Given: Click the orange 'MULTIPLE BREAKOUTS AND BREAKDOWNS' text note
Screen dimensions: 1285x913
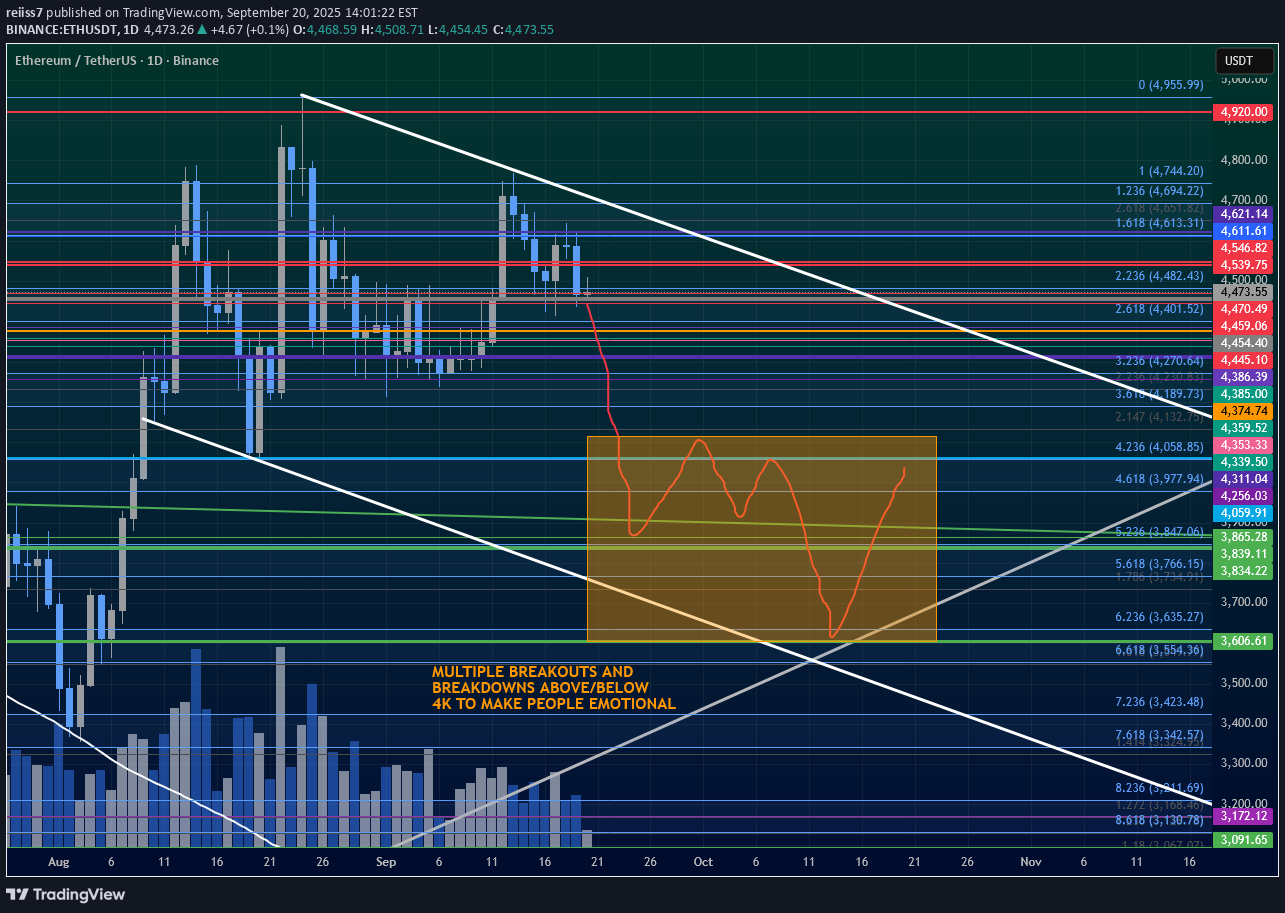Looking at the screenshot, I should tap(554, 688).
